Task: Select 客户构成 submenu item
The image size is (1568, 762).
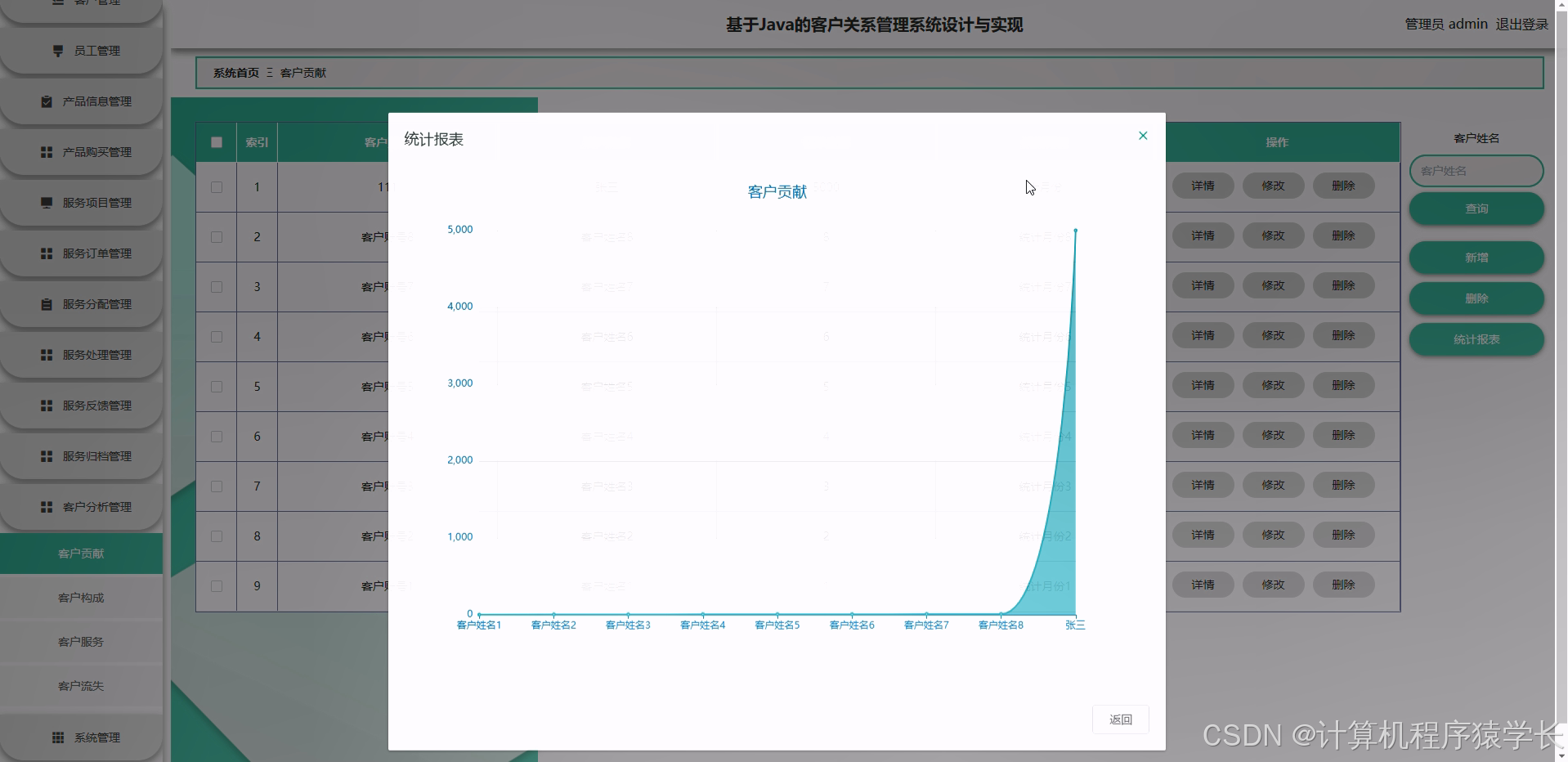Action: 81,598
